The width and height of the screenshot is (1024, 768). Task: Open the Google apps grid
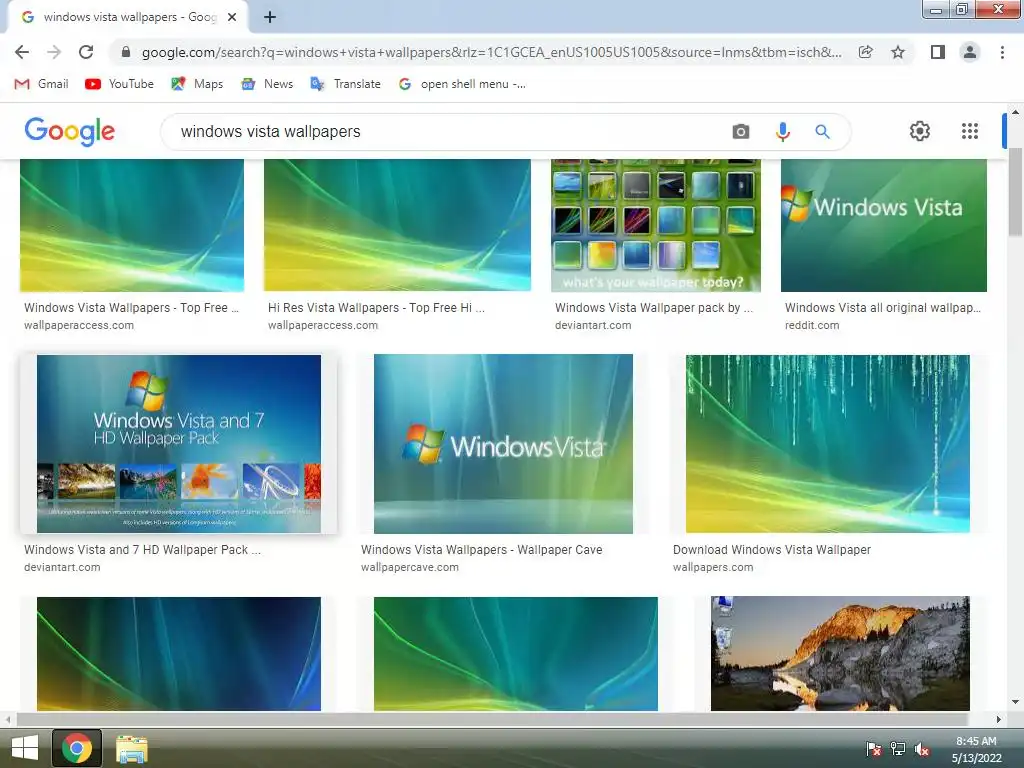coord(970,131)
